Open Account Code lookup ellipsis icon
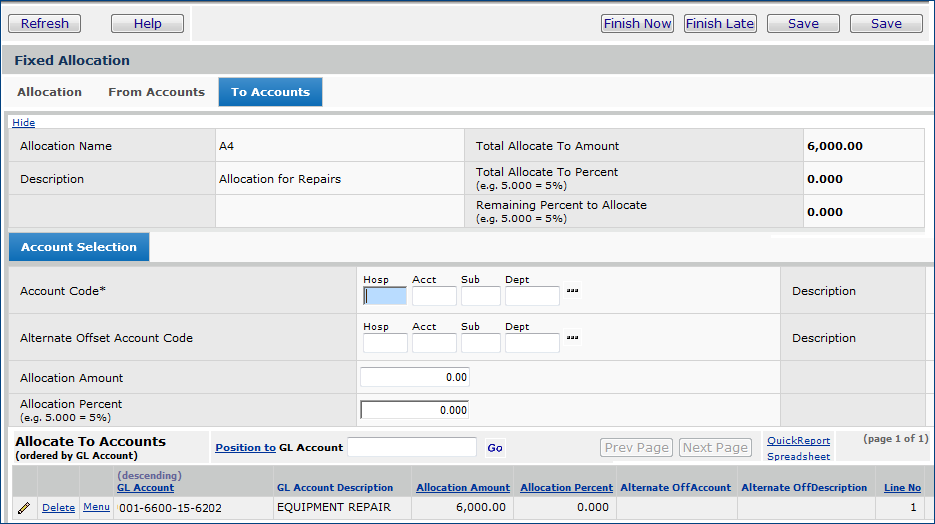Screen dimensions: 935x524 coord(572,291)
